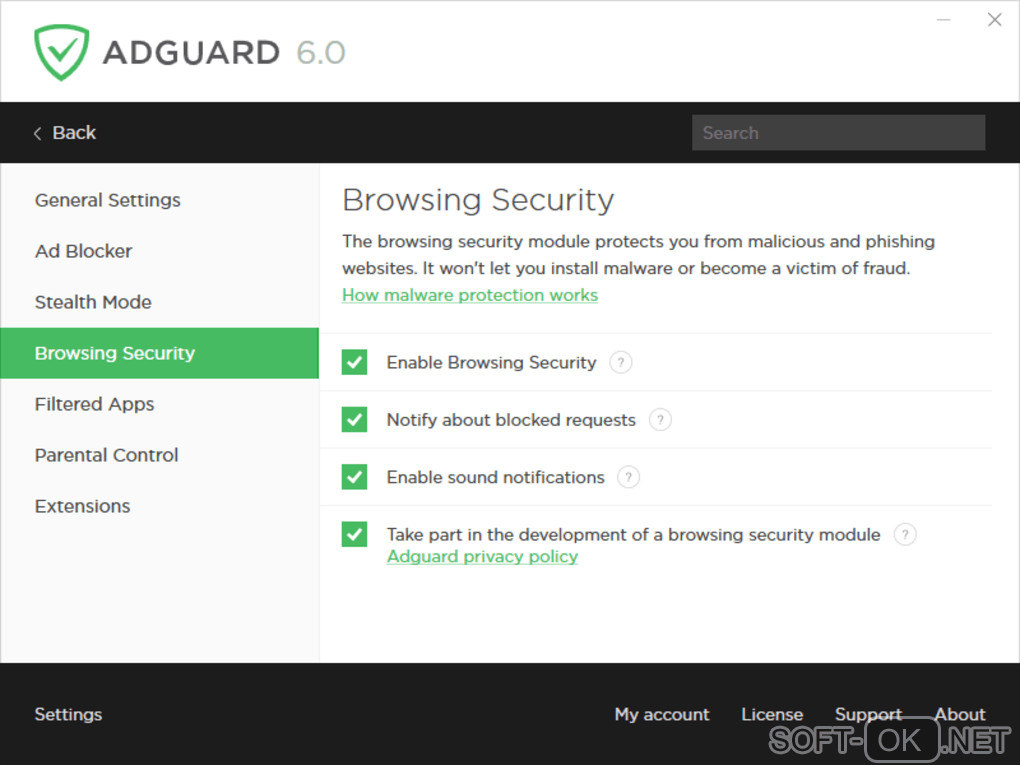
Task: Click help icon beside Enable sound notifications
Action: point(628,477)
